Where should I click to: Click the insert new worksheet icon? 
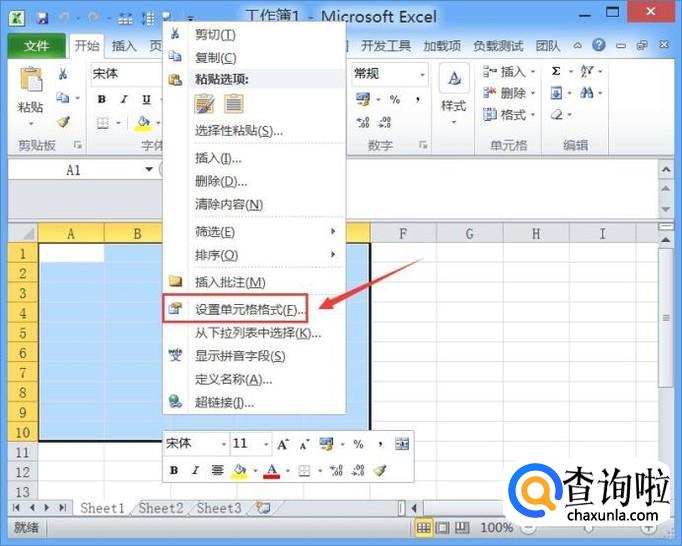[x=263, y=507]
